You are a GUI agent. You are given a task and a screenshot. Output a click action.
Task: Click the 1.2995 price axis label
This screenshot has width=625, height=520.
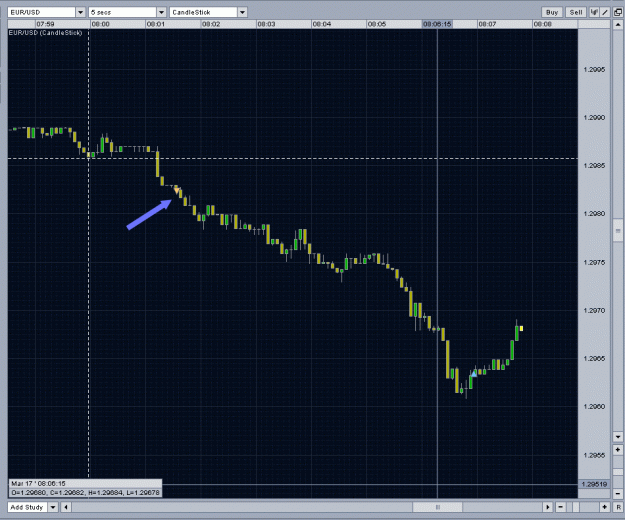click(594, 70)
